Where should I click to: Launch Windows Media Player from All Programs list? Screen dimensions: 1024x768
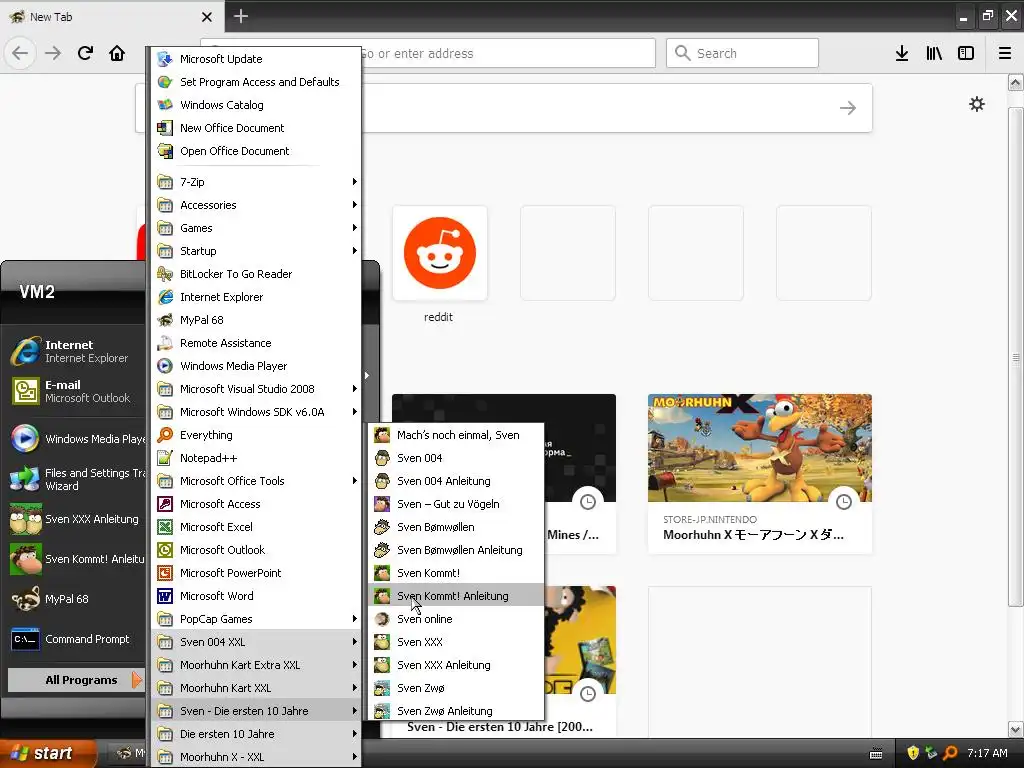256,366
